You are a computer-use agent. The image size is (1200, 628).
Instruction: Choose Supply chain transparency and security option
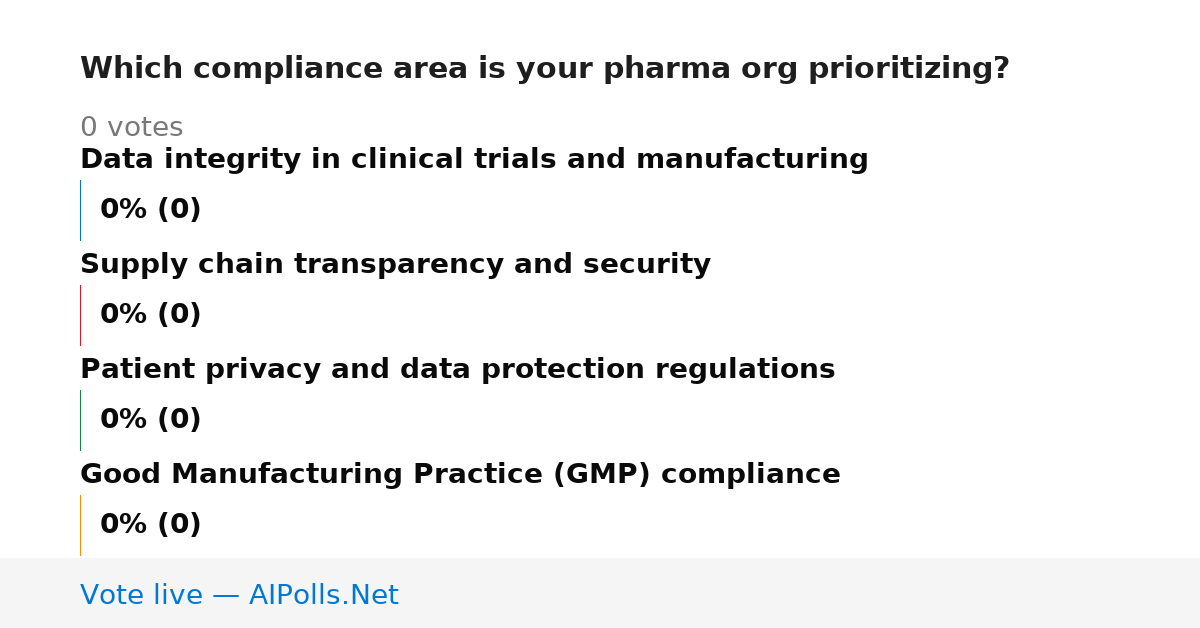tap(395, 265)
